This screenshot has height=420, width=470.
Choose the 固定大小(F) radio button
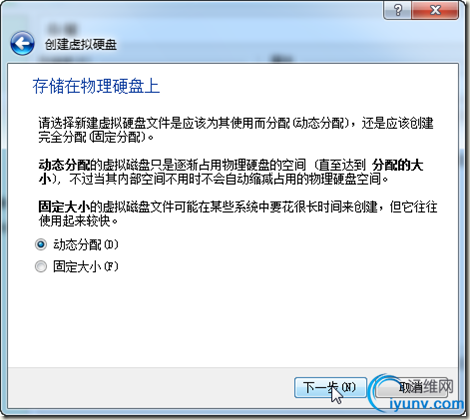tap(41, 266)
